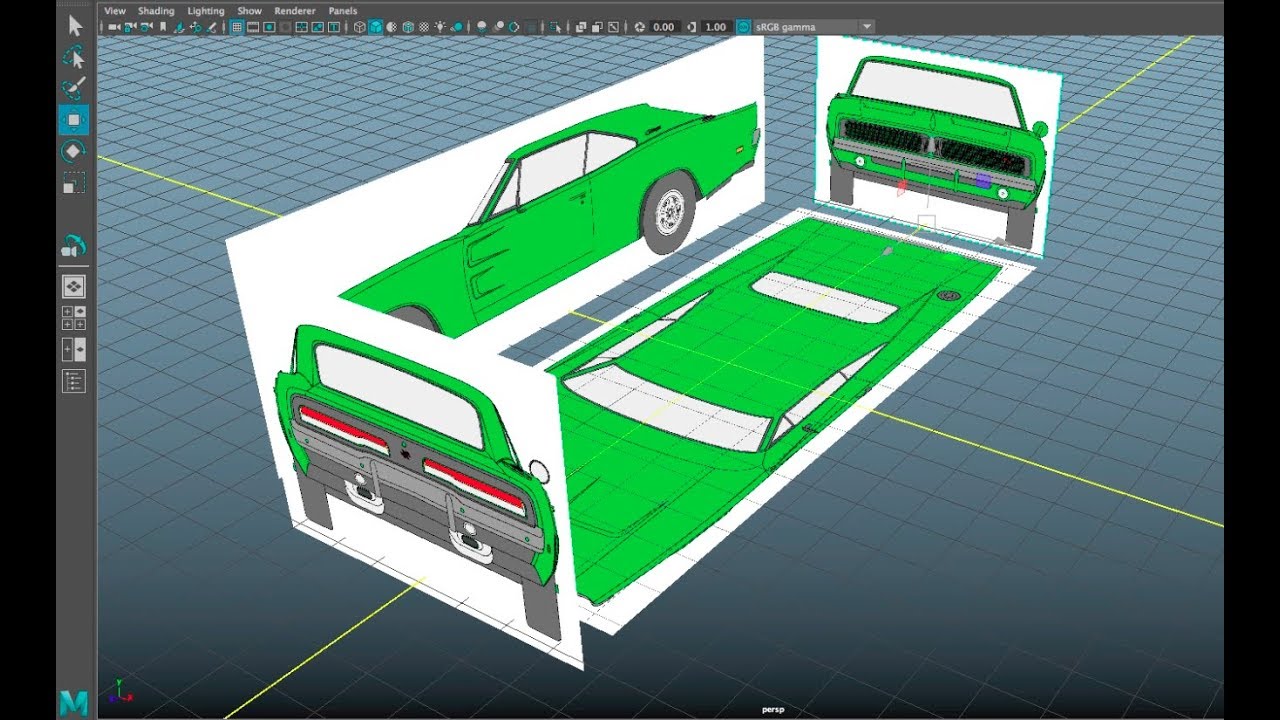Reset viewport Gamma icon
This screenshot has width=1280, height=720.
click(x=691, y=27)
